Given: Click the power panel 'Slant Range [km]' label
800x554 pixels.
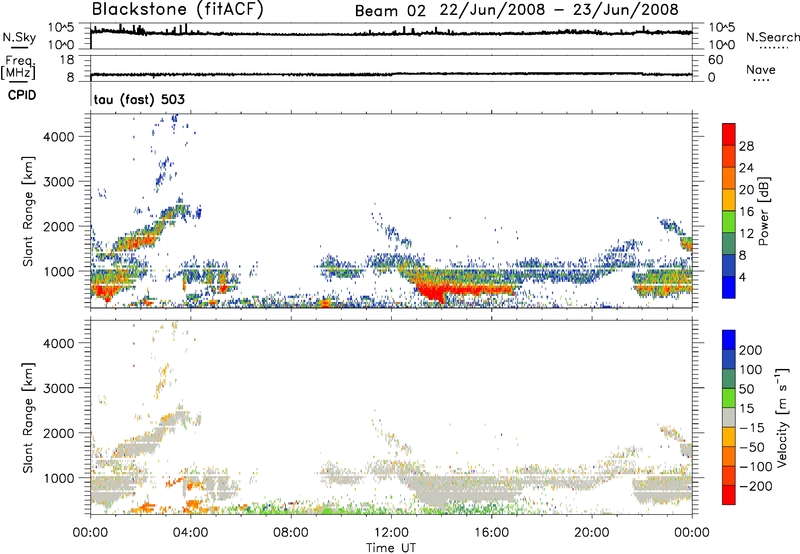Looking at the screenshot, I should pos(28,211).
